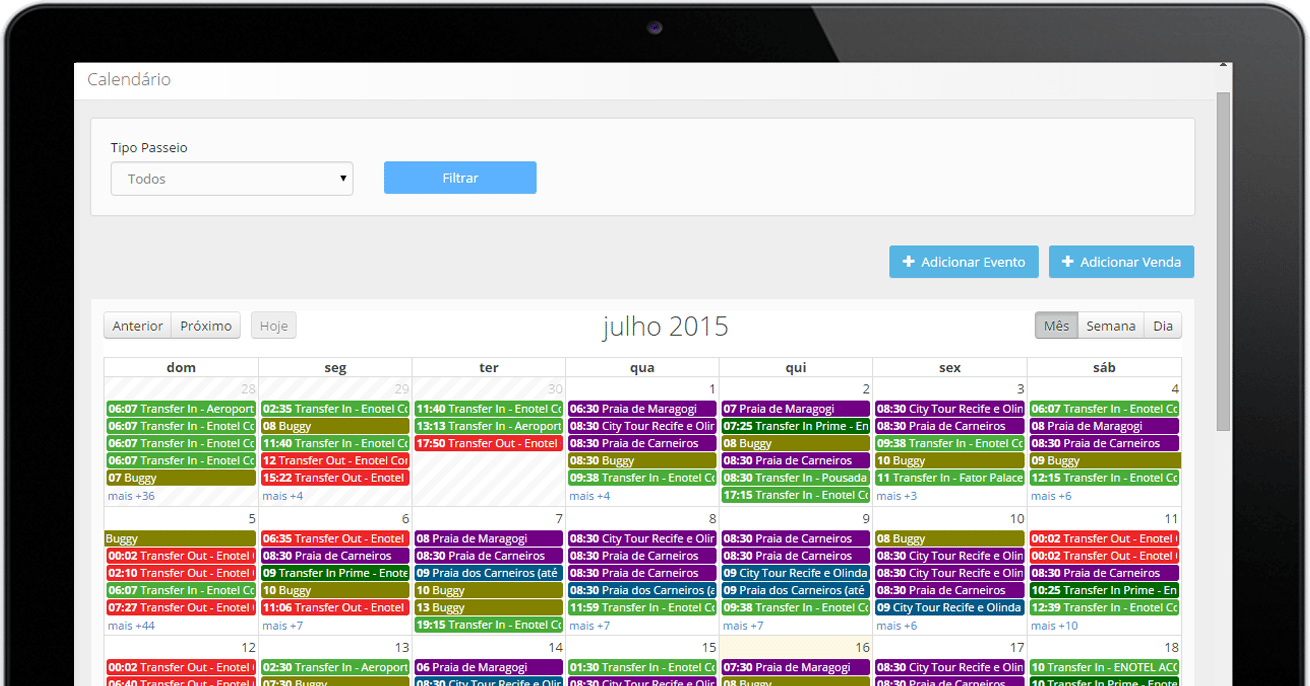1310x686 pixels.
Task: Expand 'mais +36' events on June 28
Action: (132, 496)
